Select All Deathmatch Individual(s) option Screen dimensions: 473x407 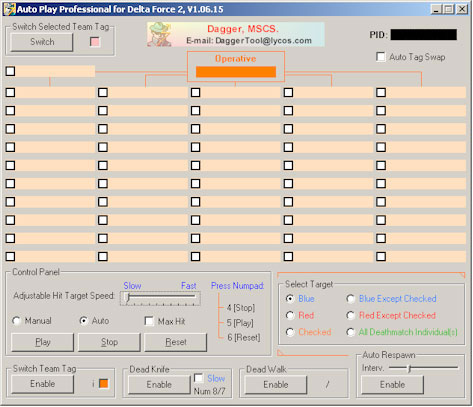point(351,332)
